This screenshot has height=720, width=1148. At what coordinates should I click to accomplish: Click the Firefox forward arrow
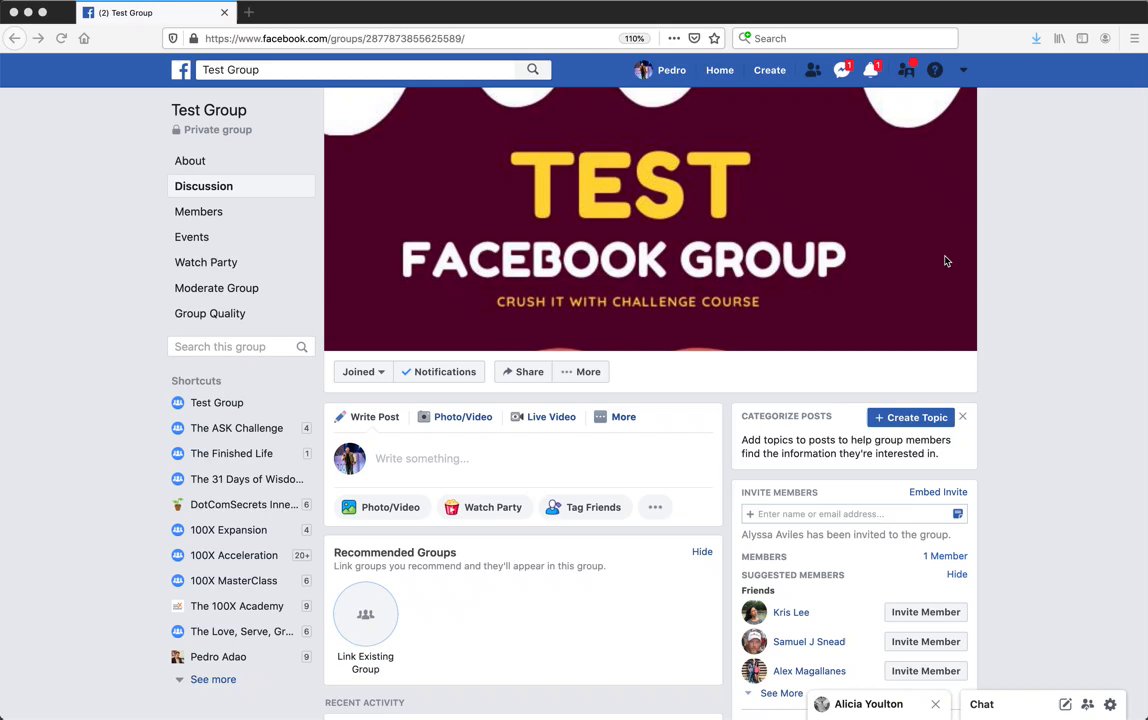[x=39, y=38]
